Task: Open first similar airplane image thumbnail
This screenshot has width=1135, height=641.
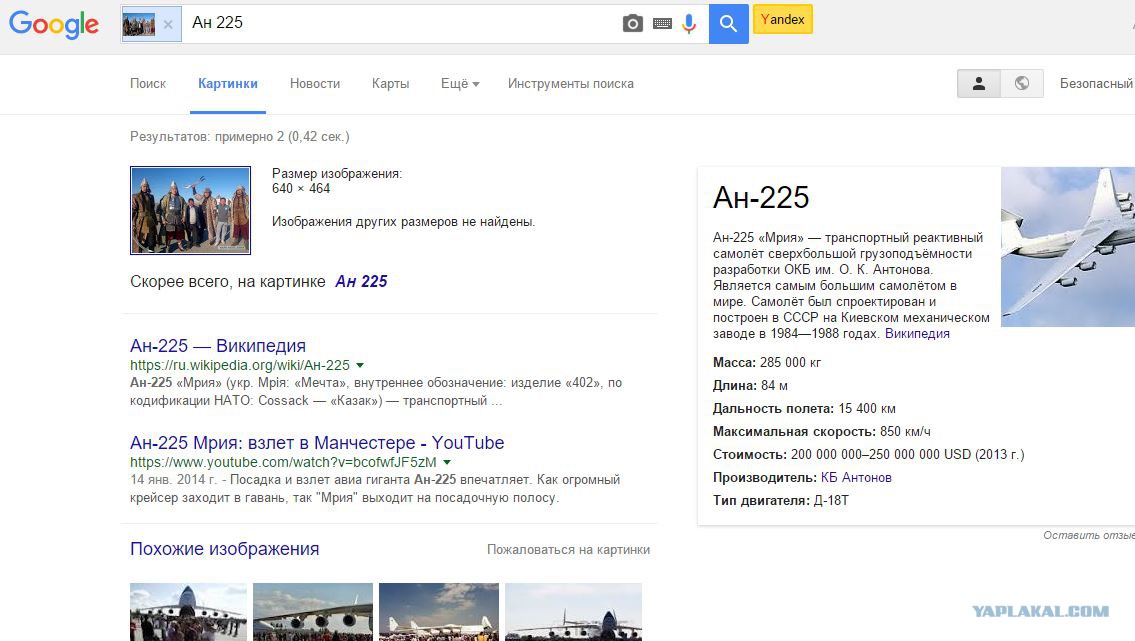Action: [x=188, y=612]
